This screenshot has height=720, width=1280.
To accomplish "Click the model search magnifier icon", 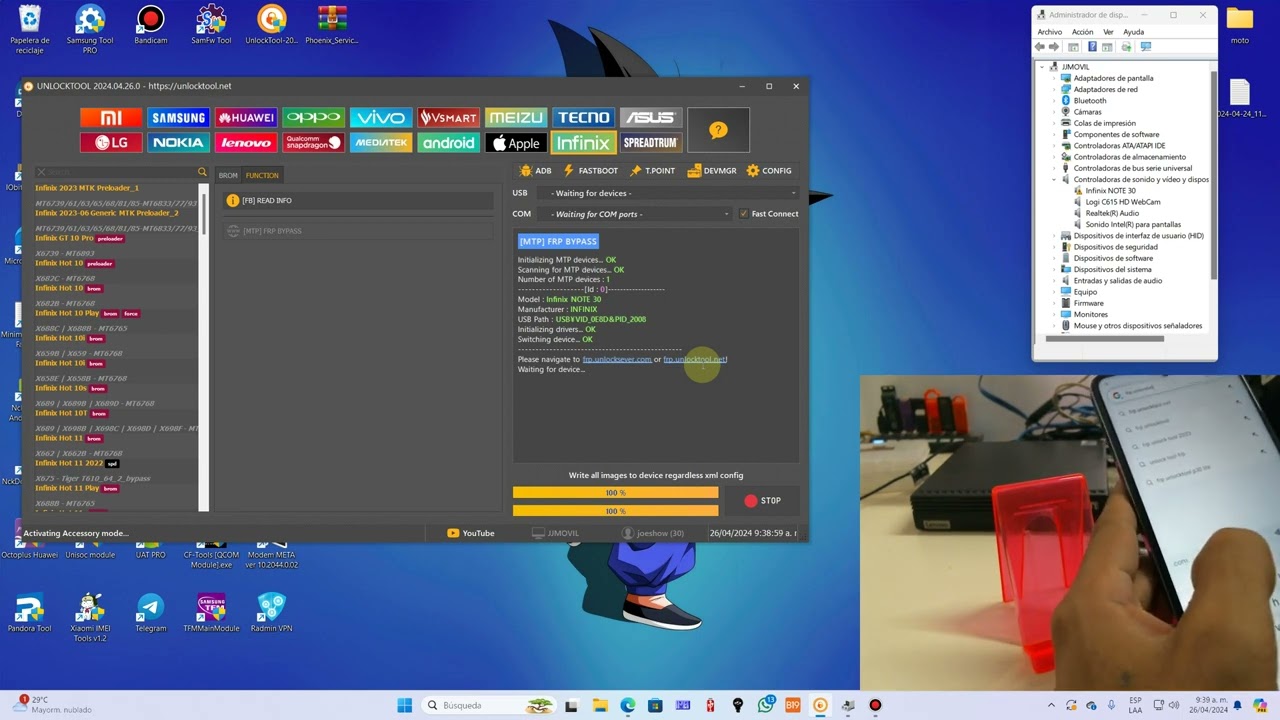I will coord(202,172).
